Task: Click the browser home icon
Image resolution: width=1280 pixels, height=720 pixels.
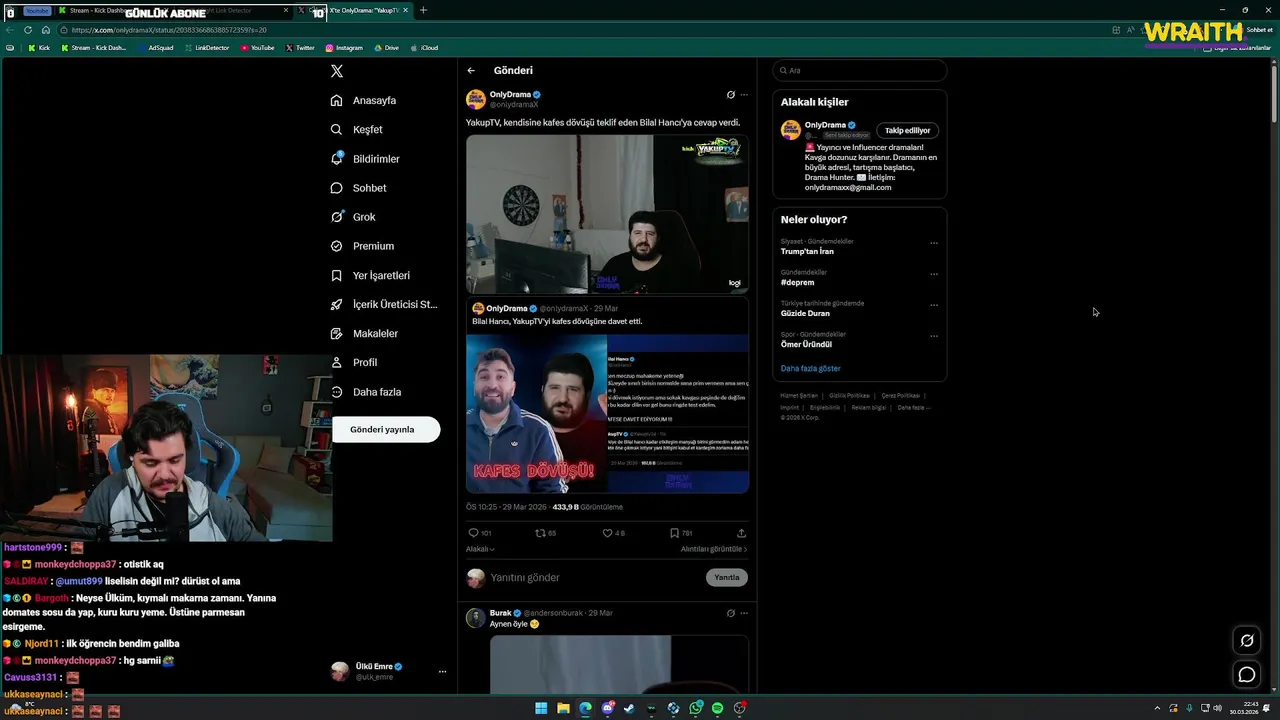Action: [x=46, y=30]
